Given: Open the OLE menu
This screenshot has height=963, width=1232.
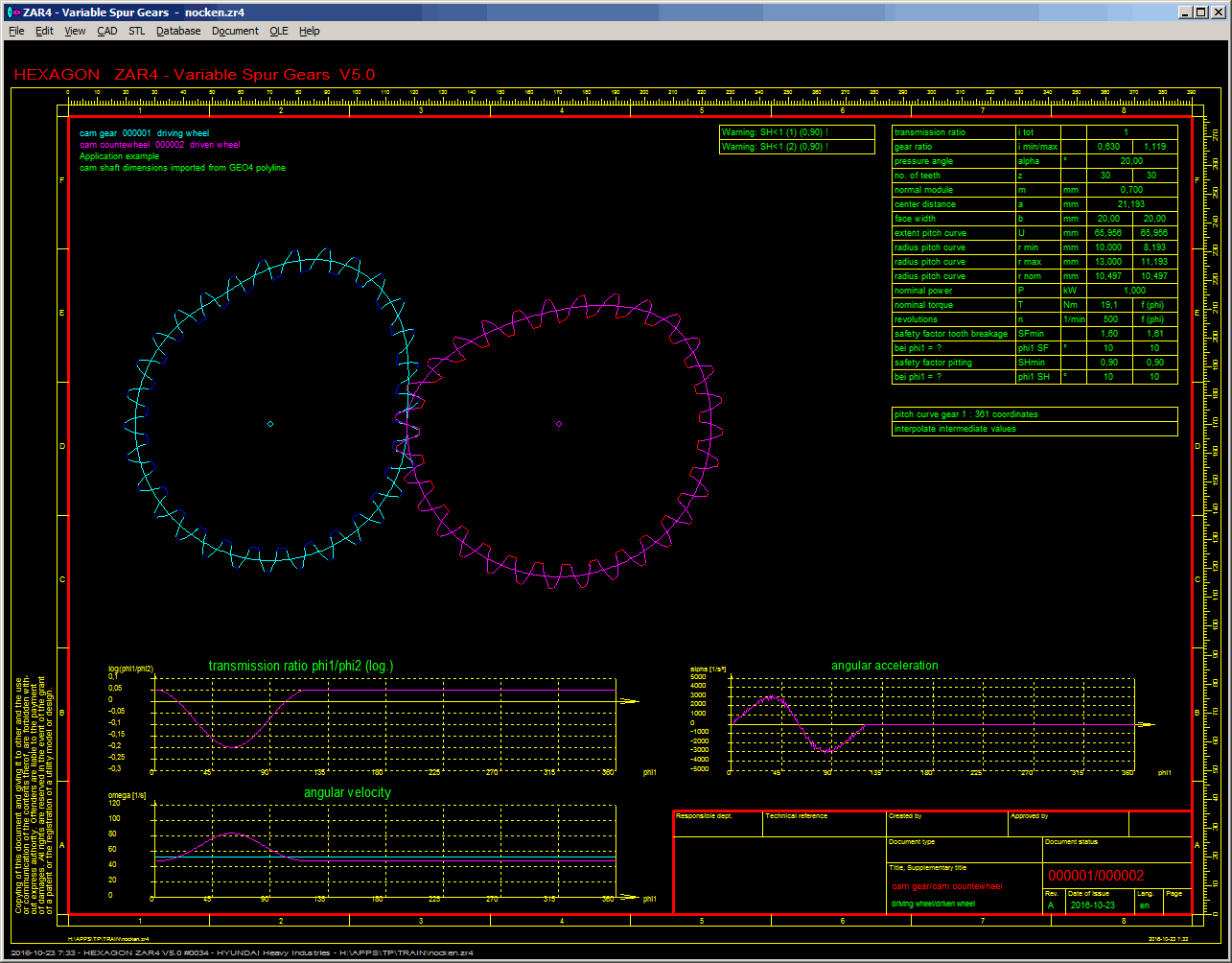Looking at the screenshot, I should [278, 31].
